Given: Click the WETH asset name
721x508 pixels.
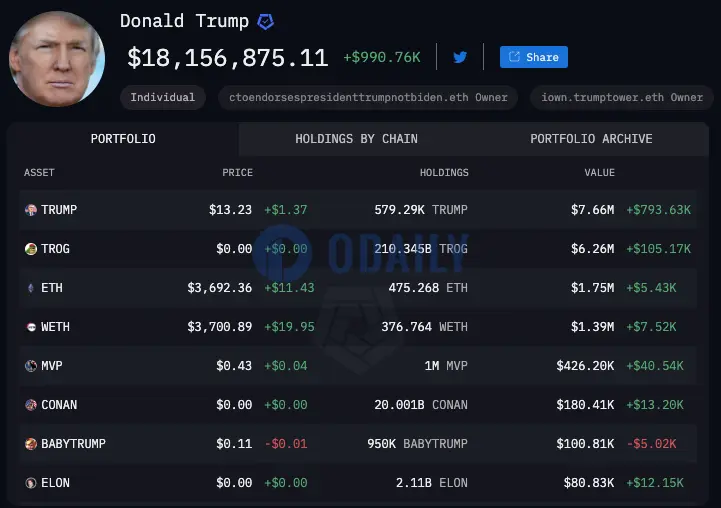Looking at the screenshot, I should (55, 327).
